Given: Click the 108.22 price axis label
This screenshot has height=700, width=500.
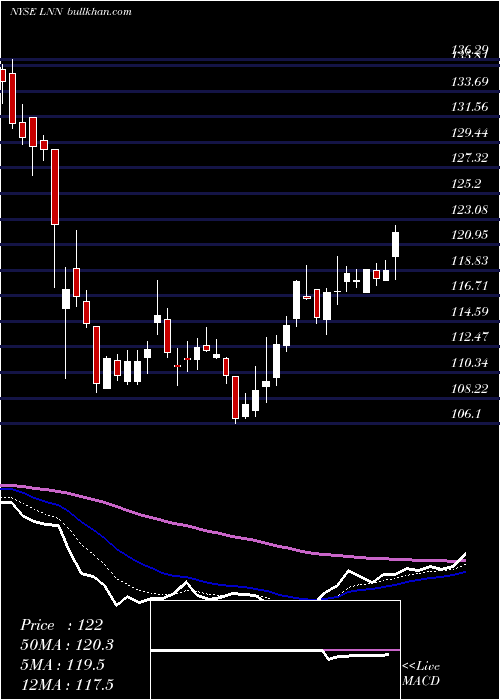Looking at the screenshot, I should 470,388.
